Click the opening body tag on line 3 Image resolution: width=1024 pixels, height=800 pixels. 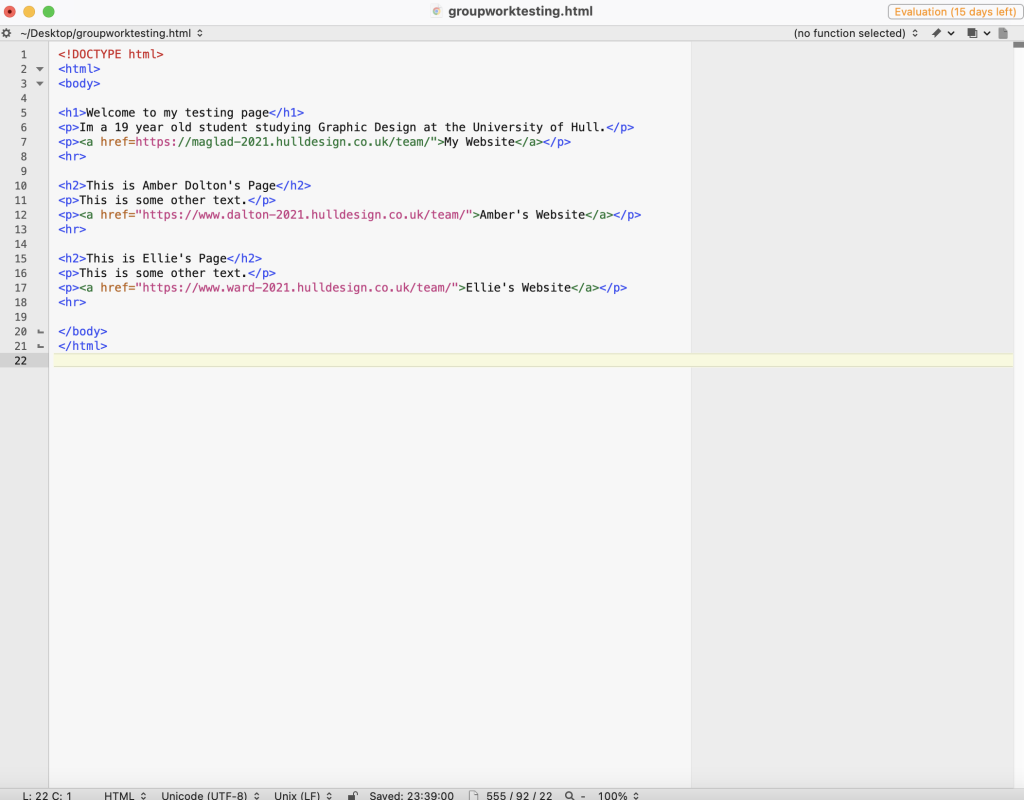tap(79, 84)
